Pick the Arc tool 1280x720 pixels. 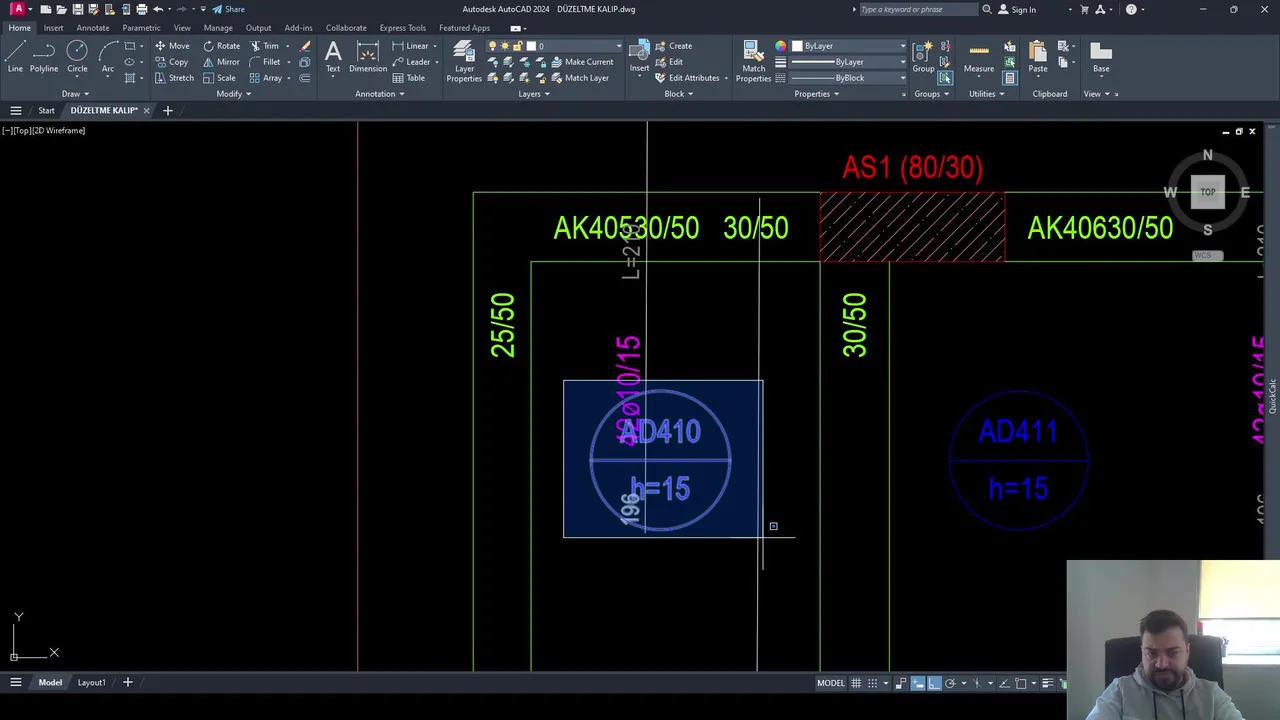108,56
